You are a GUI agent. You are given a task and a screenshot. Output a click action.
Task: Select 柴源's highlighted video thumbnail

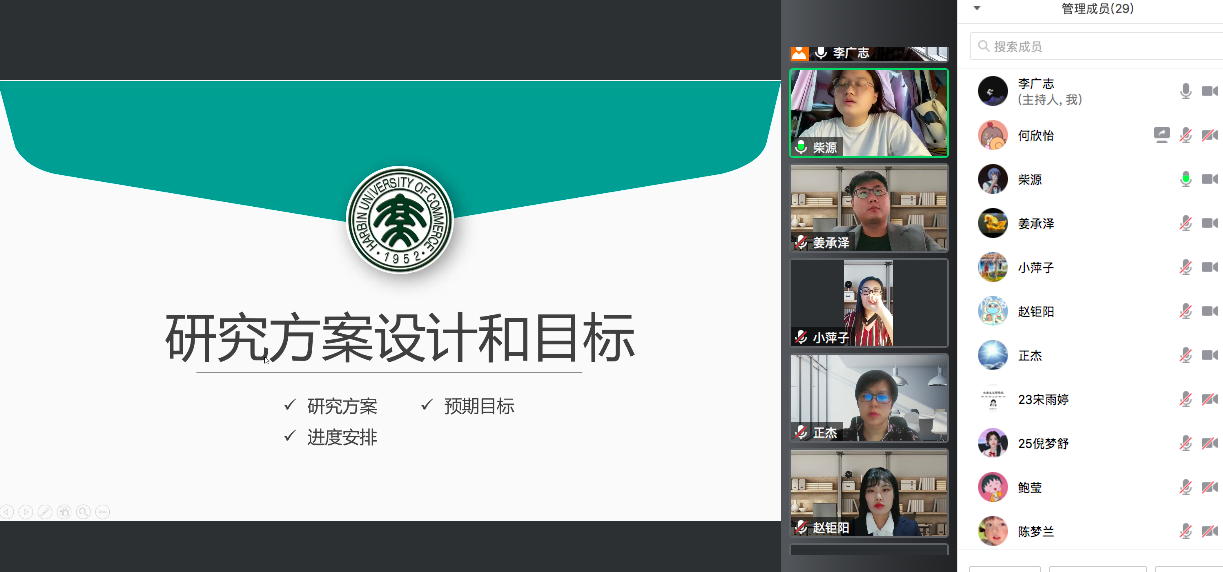click(x=868, y=112)
